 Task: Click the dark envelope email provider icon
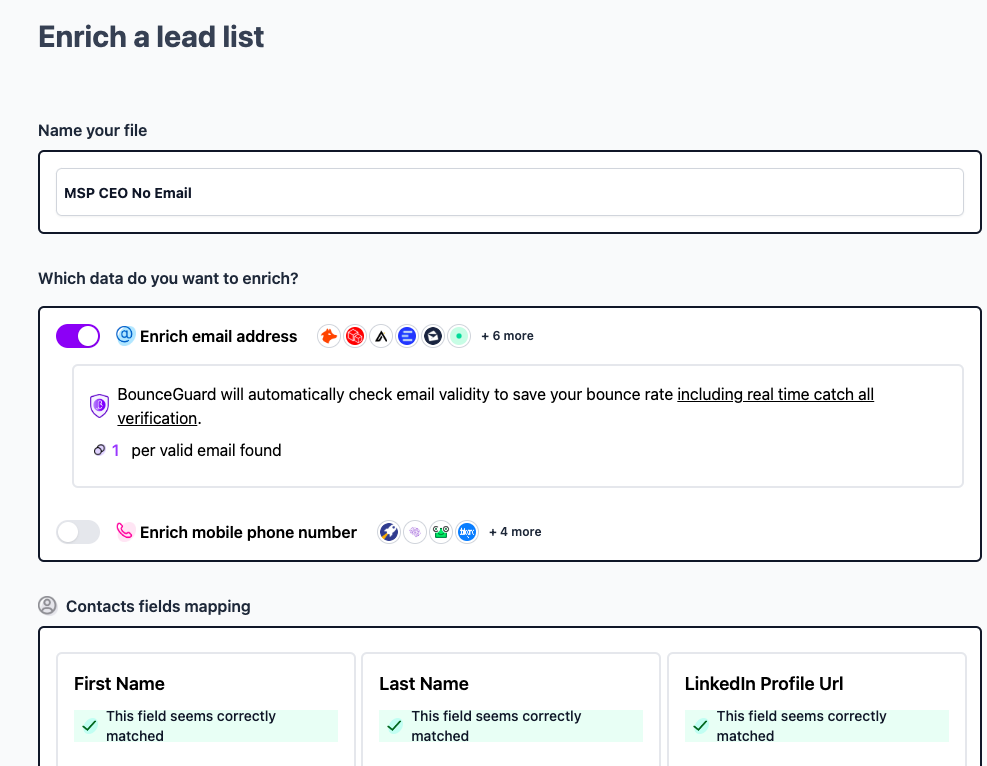[x=433, y=336]
